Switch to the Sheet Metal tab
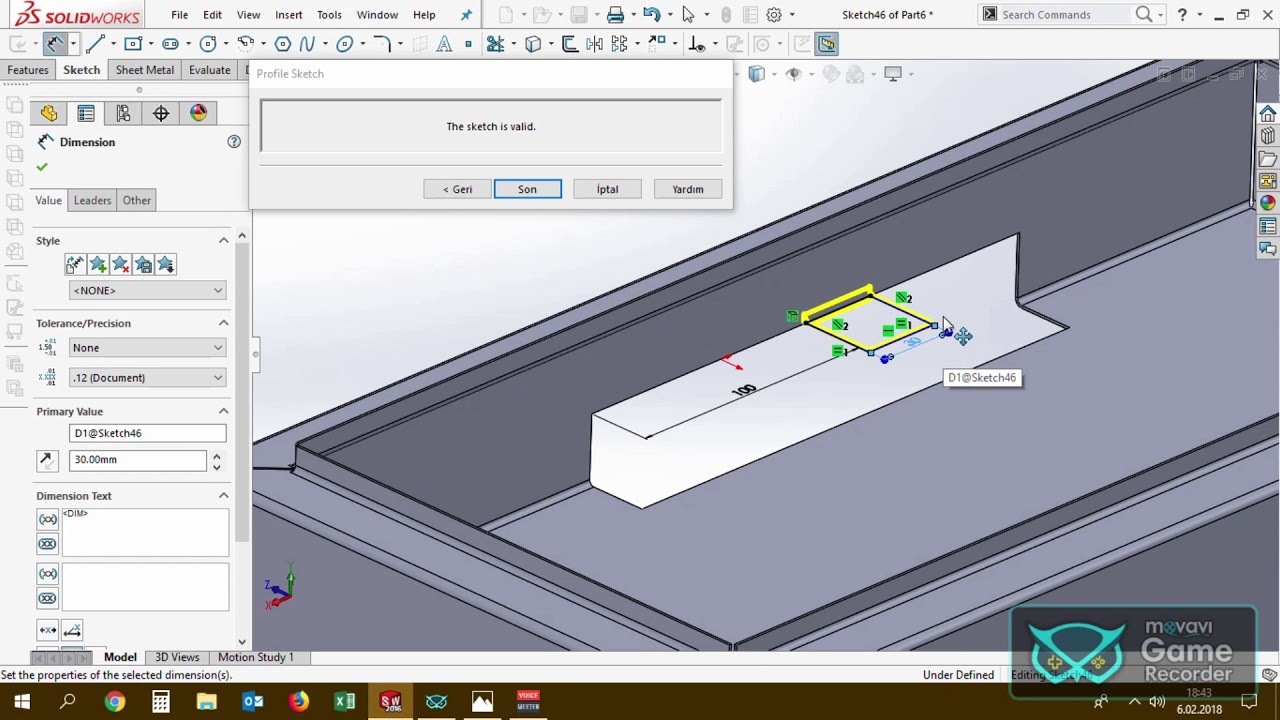This screenshot has height=720, width=1280. click(145, 70)
